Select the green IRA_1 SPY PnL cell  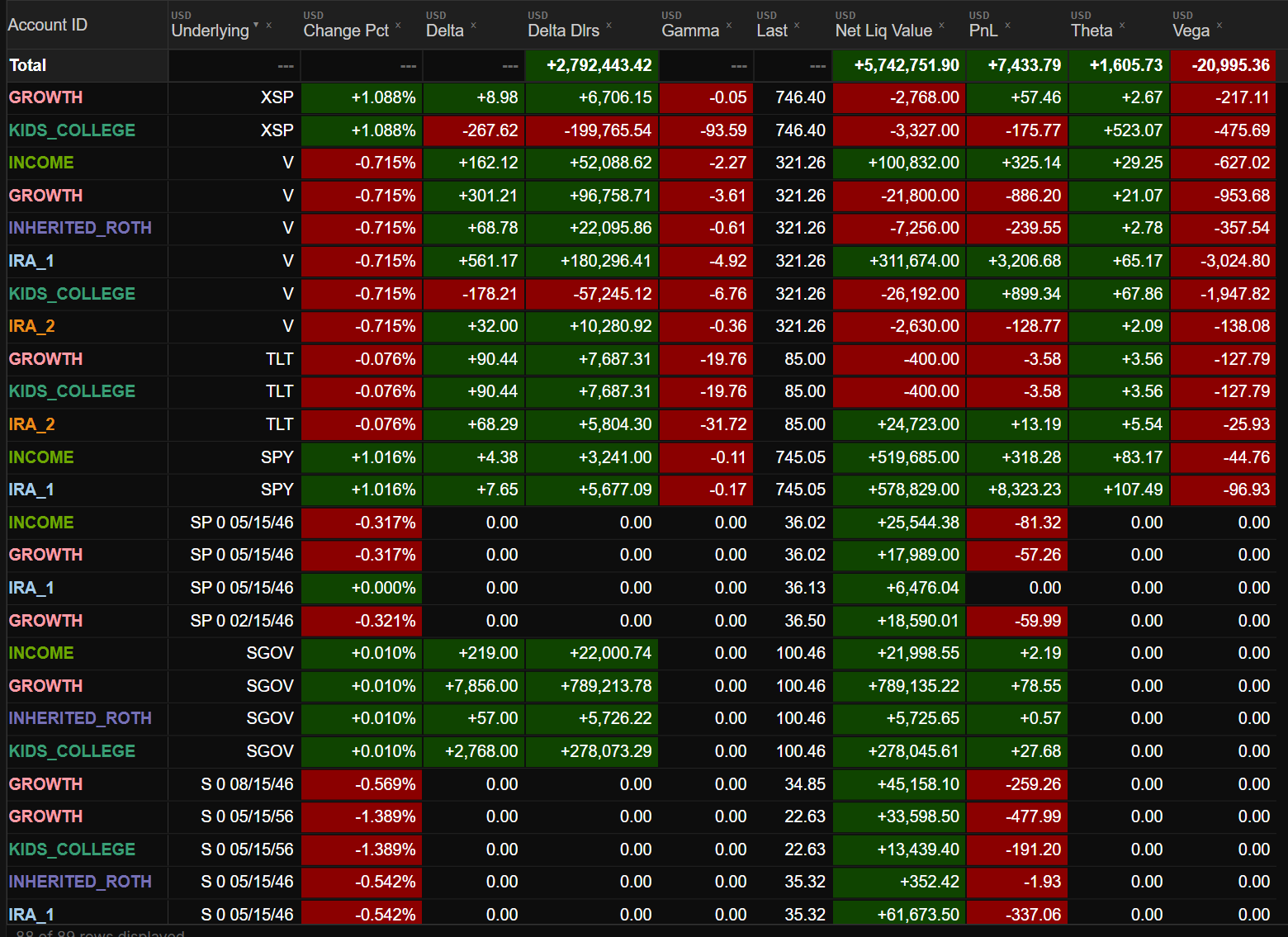click(x=1017, y=490)
